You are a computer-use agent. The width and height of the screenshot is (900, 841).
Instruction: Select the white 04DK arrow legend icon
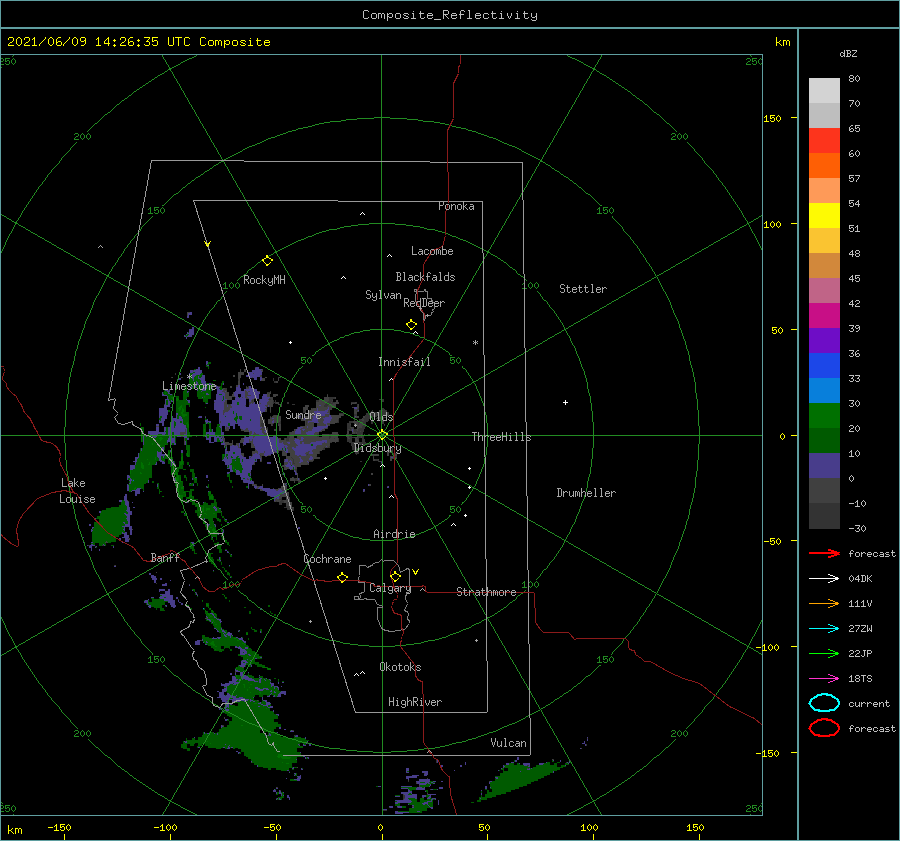824,578
